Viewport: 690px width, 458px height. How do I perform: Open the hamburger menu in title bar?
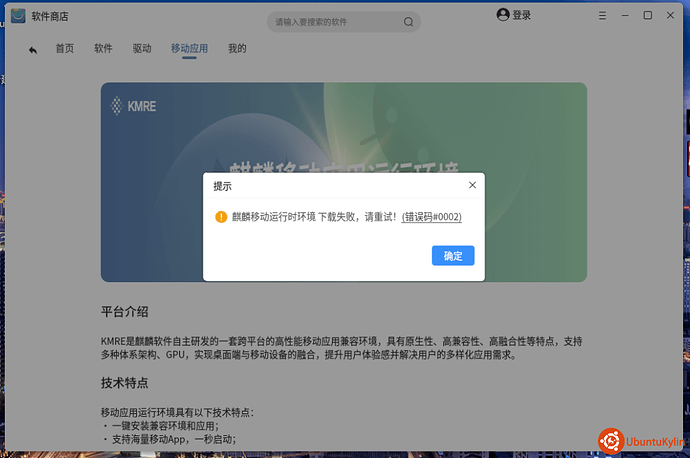tap(603, 15)
